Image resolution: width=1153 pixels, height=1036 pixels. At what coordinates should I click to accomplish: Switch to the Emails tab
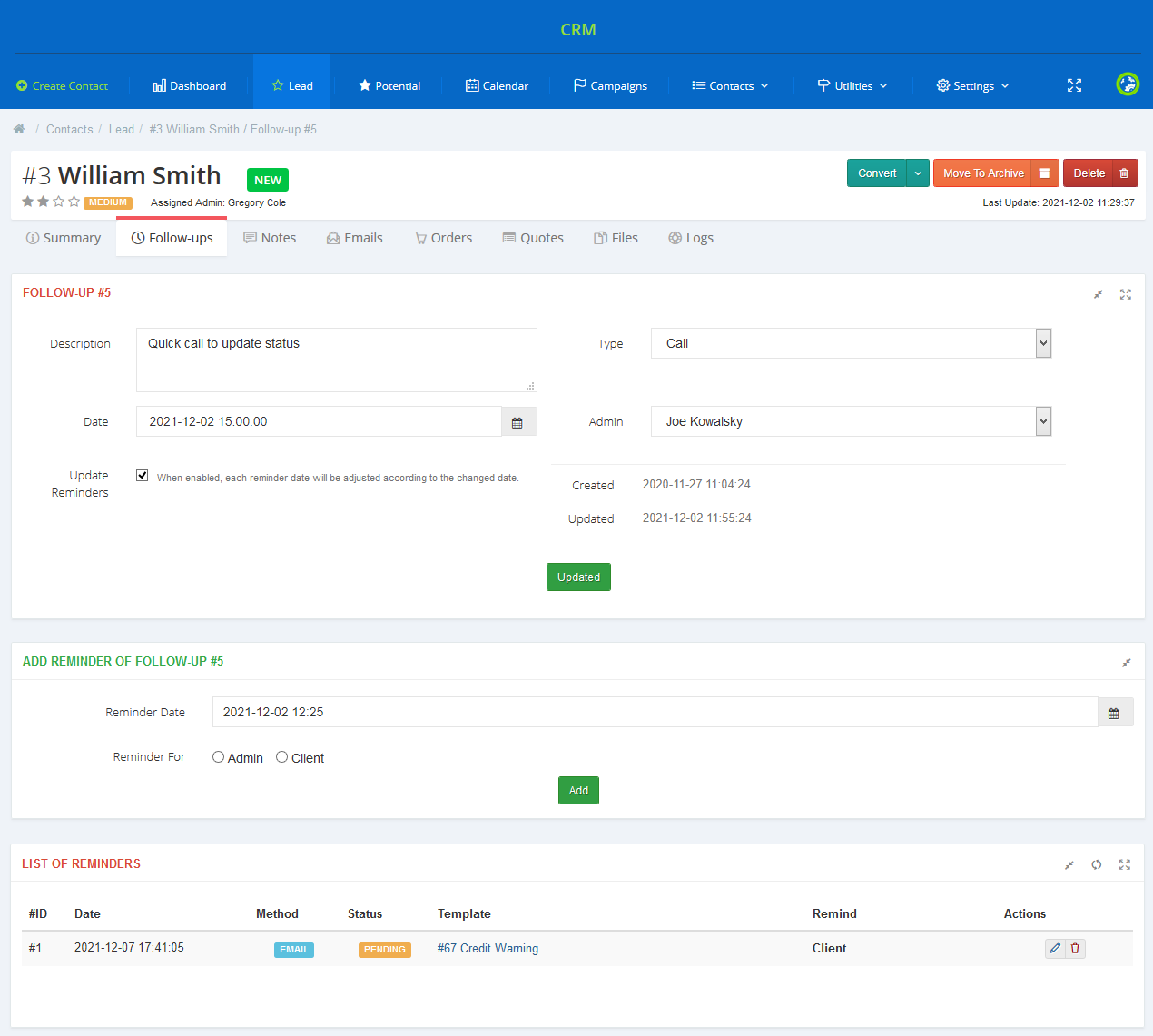(354, 238)
